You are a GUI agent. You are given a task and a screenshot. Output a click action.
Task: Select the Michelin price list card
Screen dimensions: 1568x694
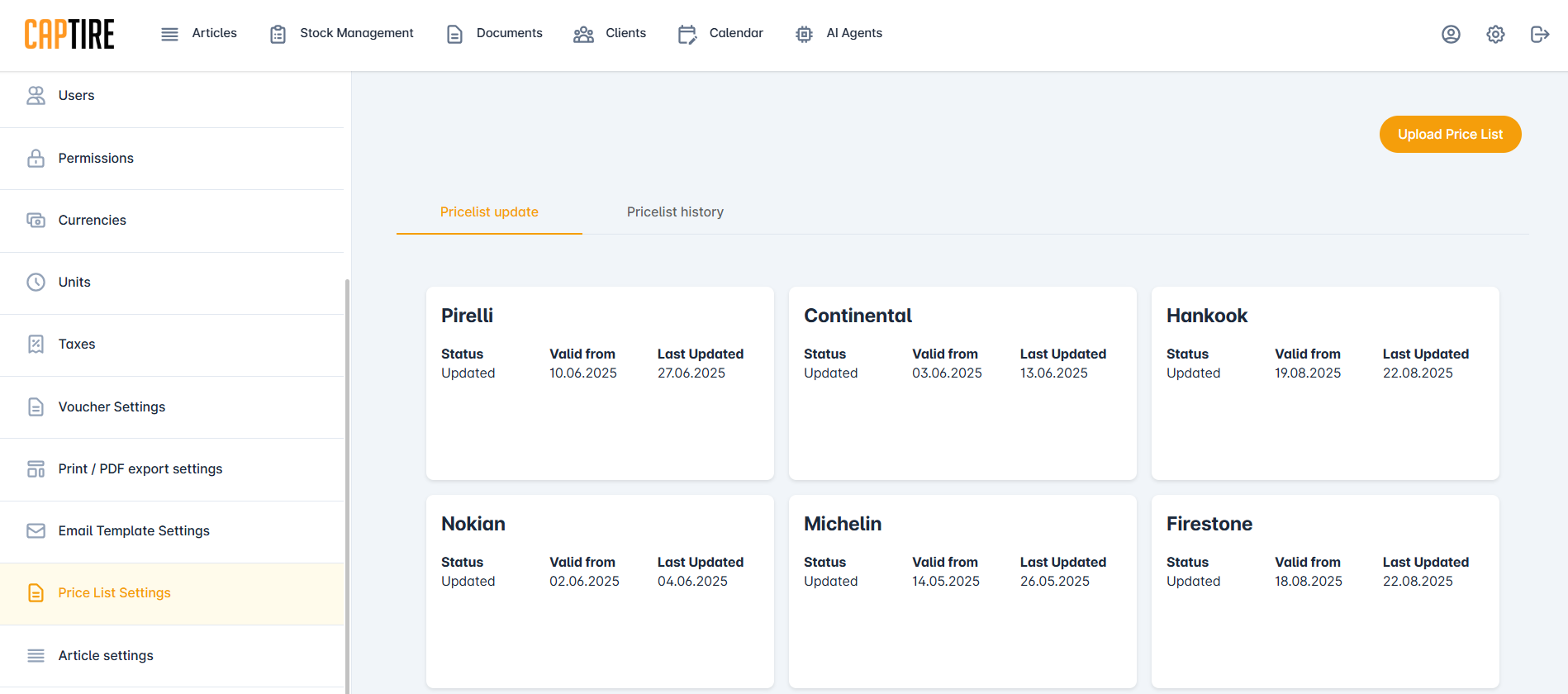tap(962, 591)
